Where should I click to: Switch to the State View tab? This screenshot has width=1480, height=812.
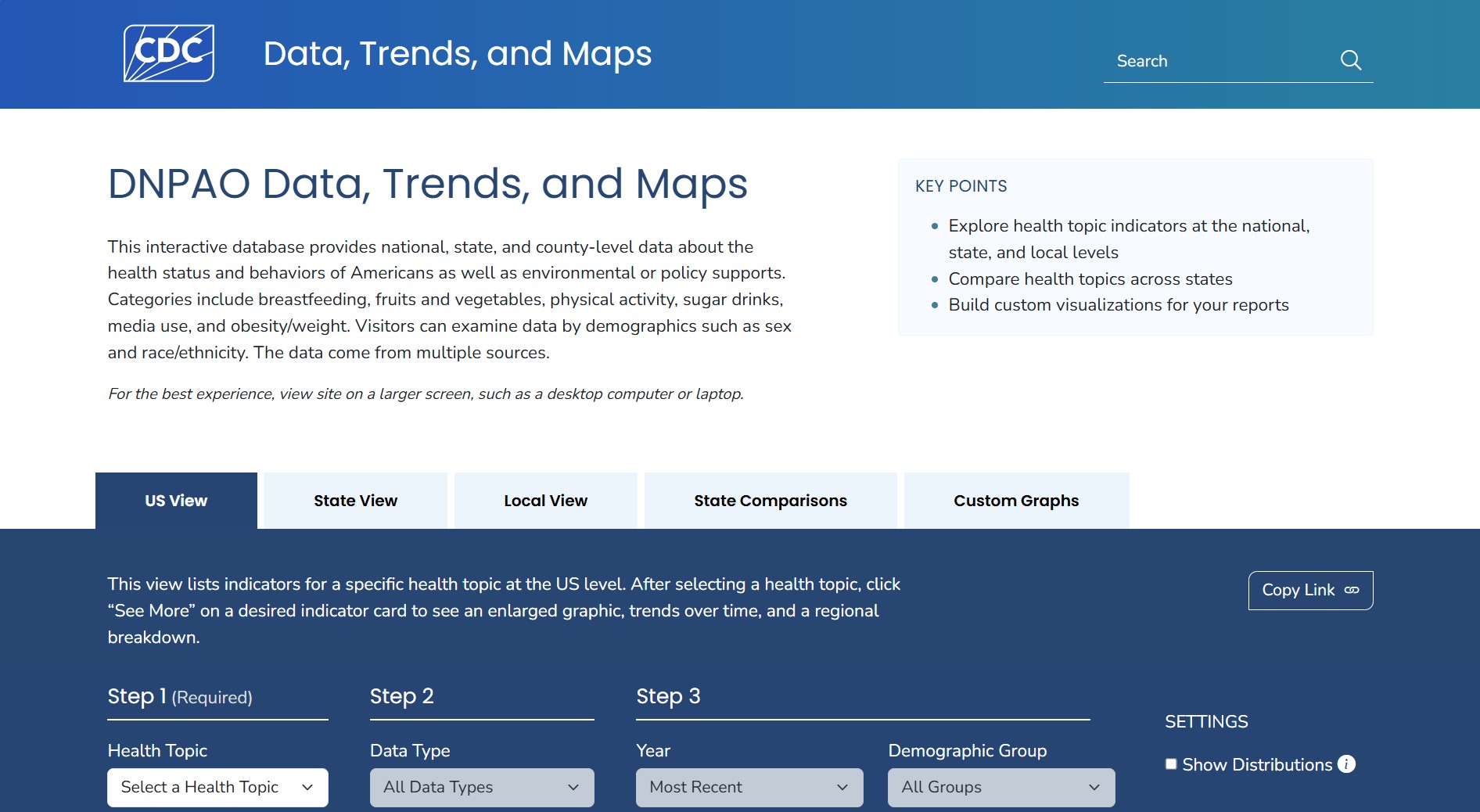click(354, 501)
